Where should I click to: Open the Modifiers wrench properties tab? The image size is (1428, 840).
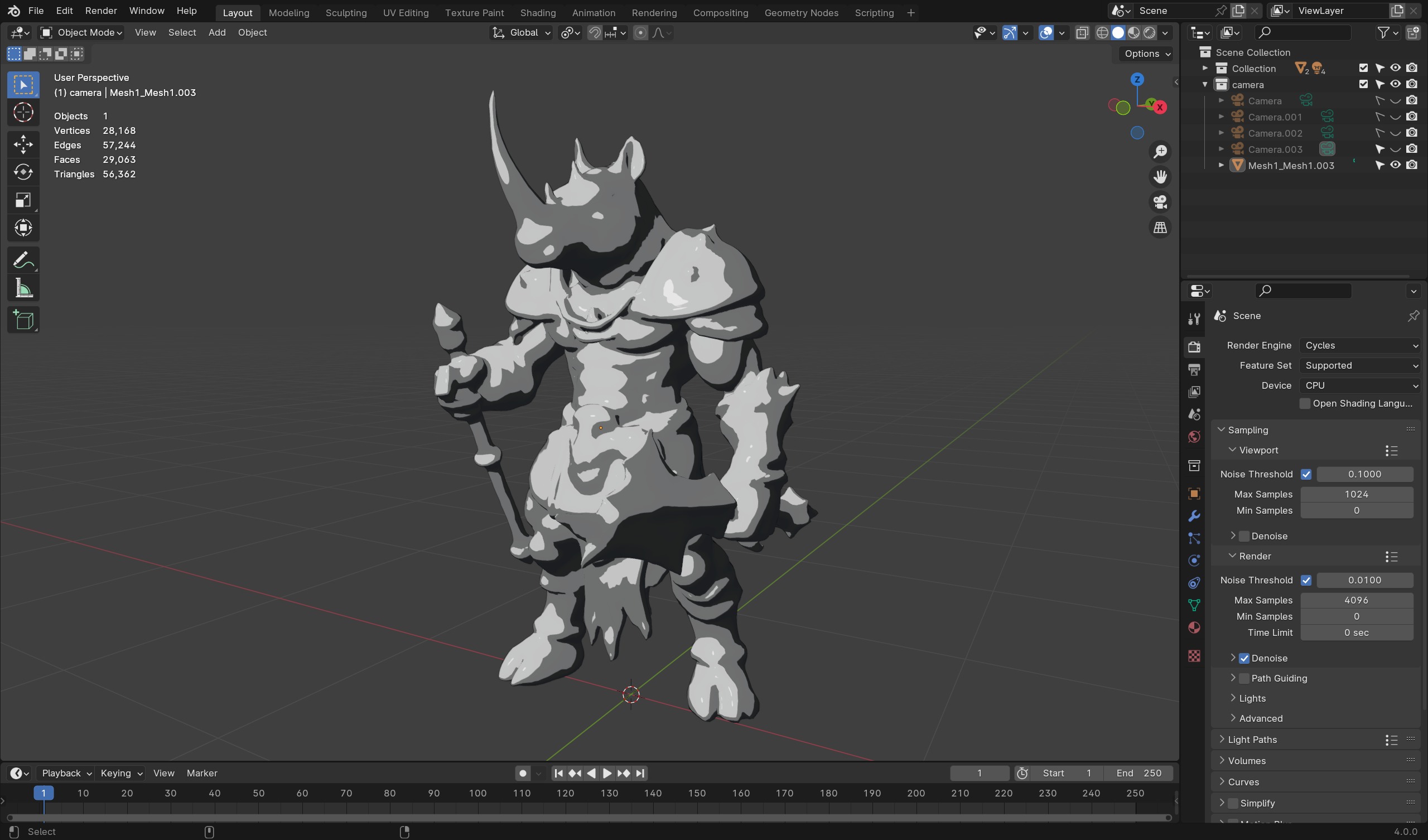point(1194,516)
